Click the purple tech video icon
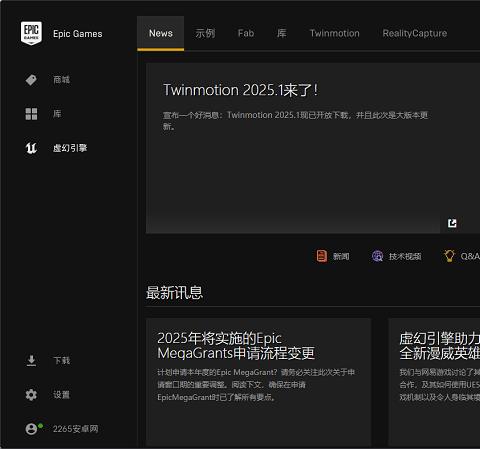480x449 pixels. pos(377,256)
